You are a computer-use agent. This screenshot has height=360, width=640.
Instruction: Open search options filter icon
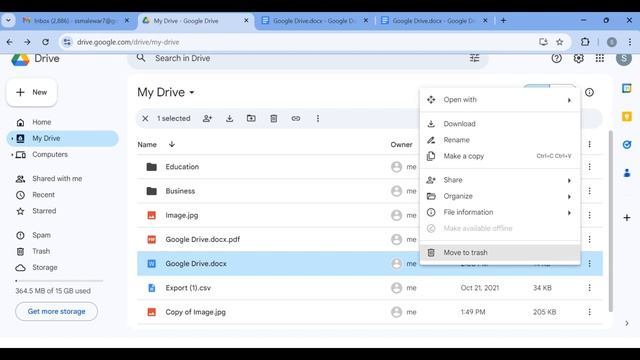(x=474, y=58)
